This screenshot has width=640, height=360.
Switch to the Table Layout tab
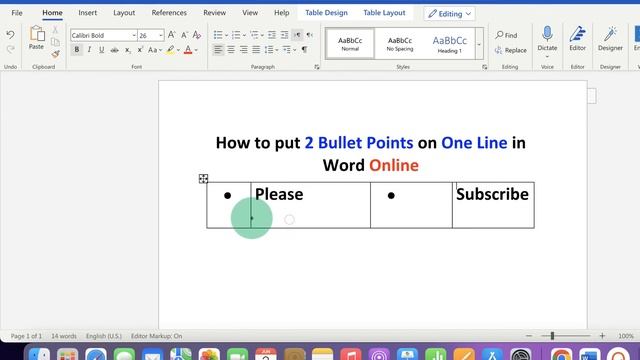click(384, 13)
